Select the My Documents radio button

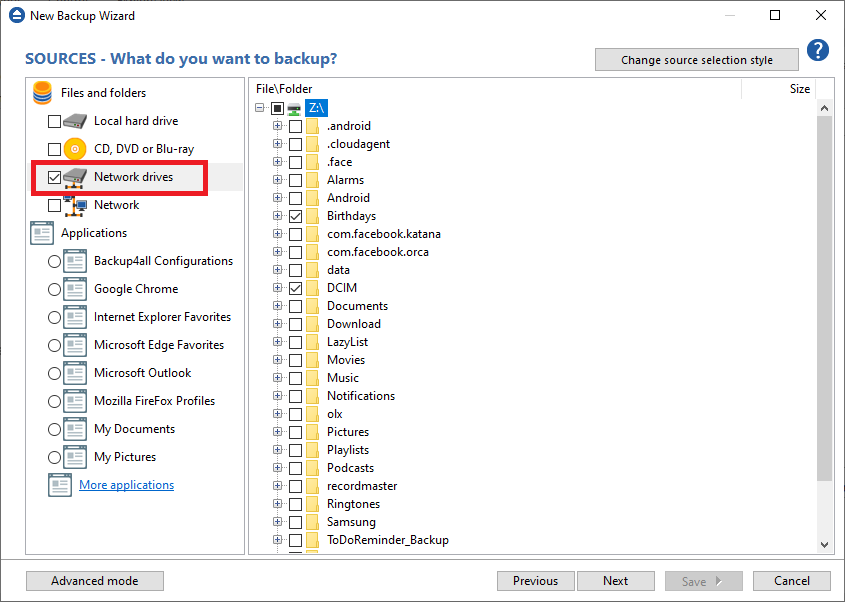54,430
